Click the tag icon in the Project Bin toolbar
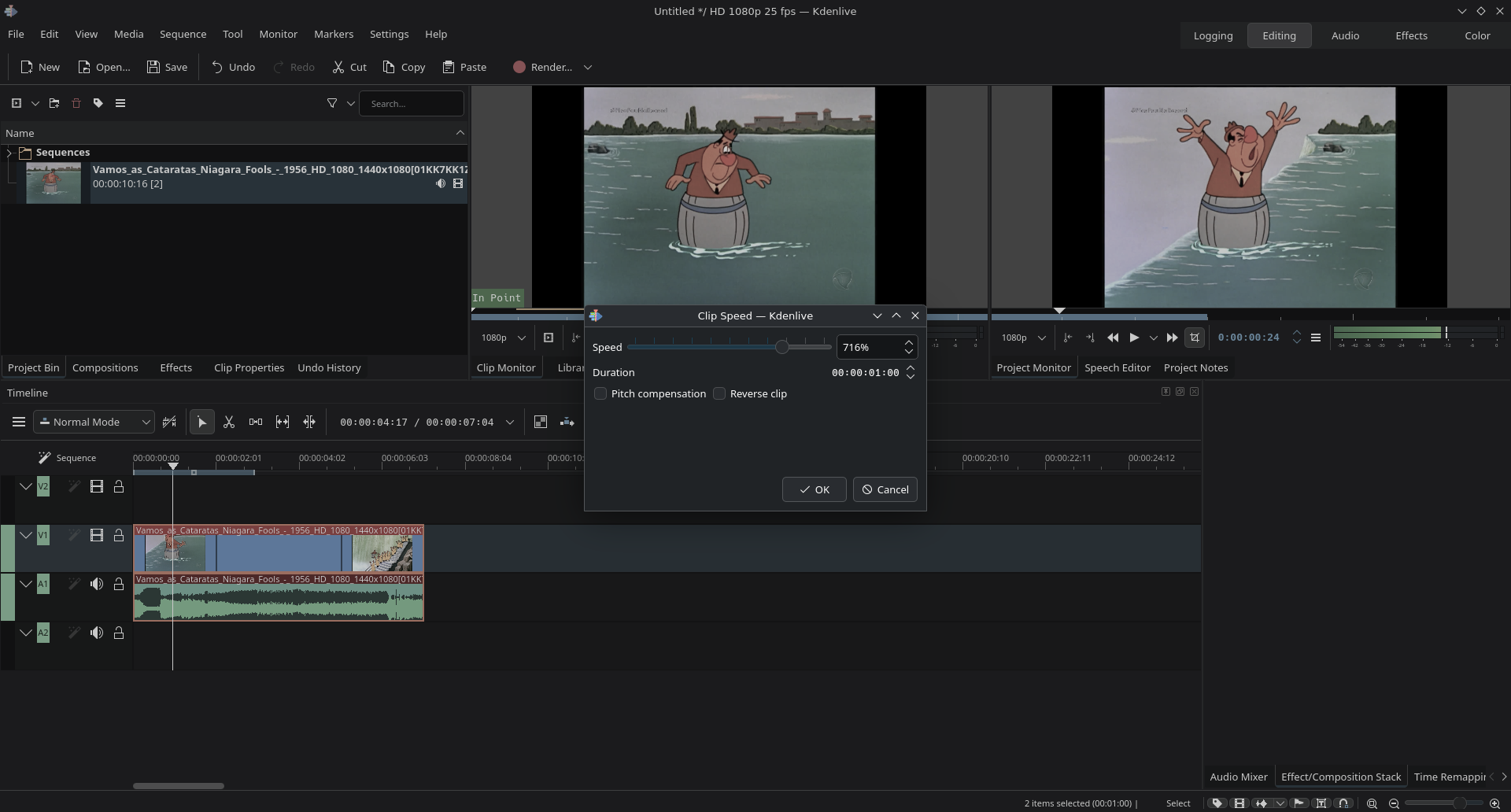This screenshot has height=812, width=1511. tap(98, 103)
